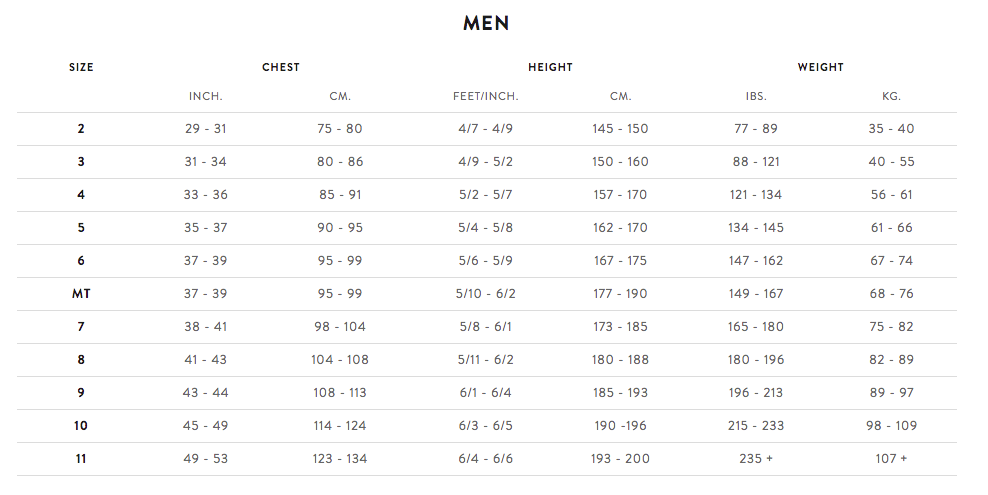Click size 11 row label
The height and width of the screenshot is (495, 988).
81,458
